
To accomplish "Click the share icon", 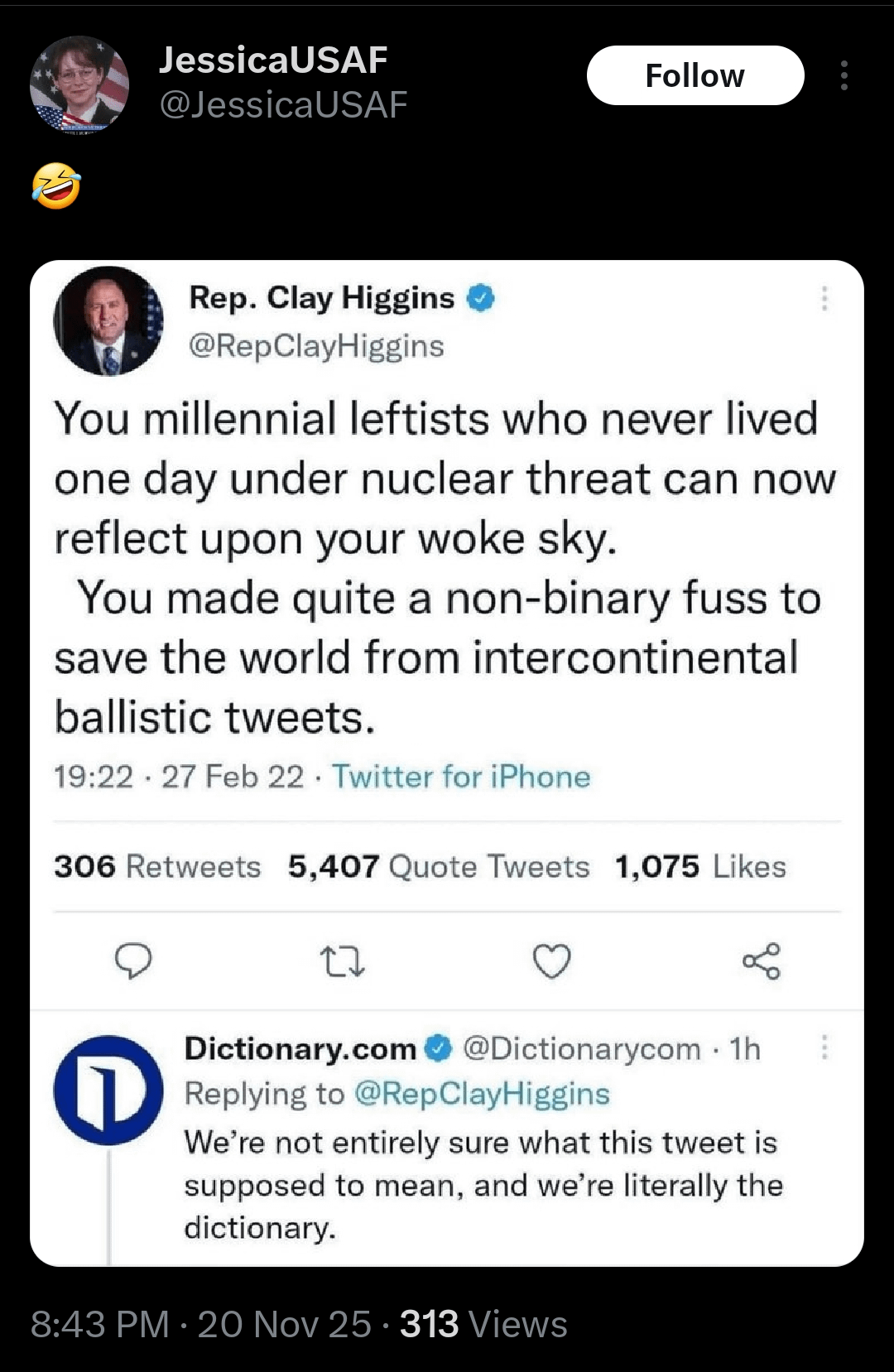I will (761, 960).
